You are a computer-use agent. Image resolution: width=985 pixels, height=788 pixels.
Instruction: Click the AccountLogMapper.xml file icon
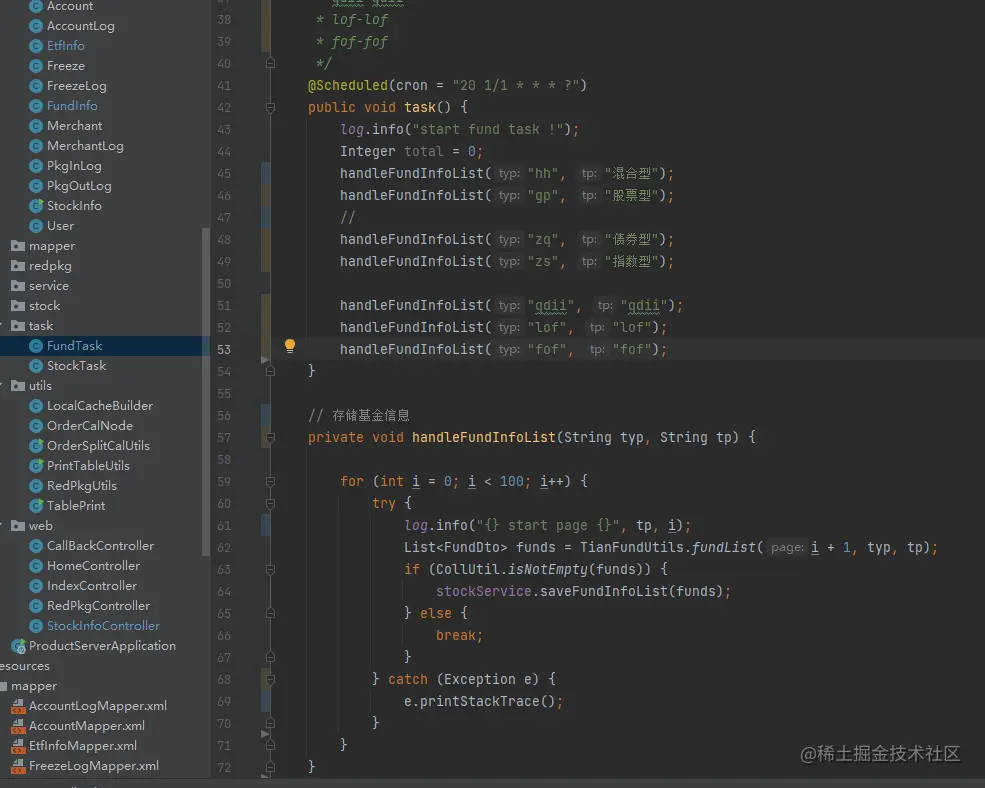click(x=18, y=706)
